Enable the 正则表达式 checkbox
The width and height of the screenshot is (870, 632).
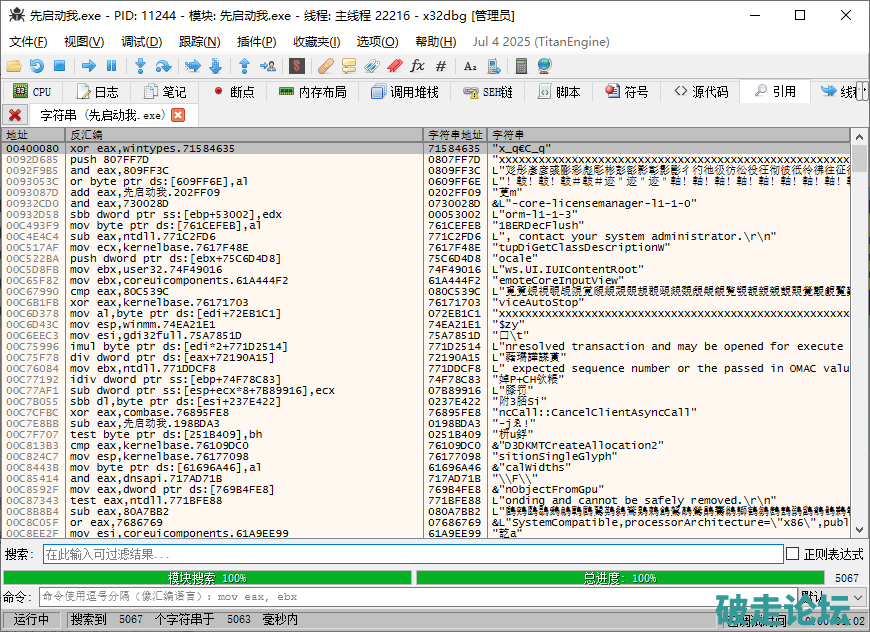(x=792, y=554)
